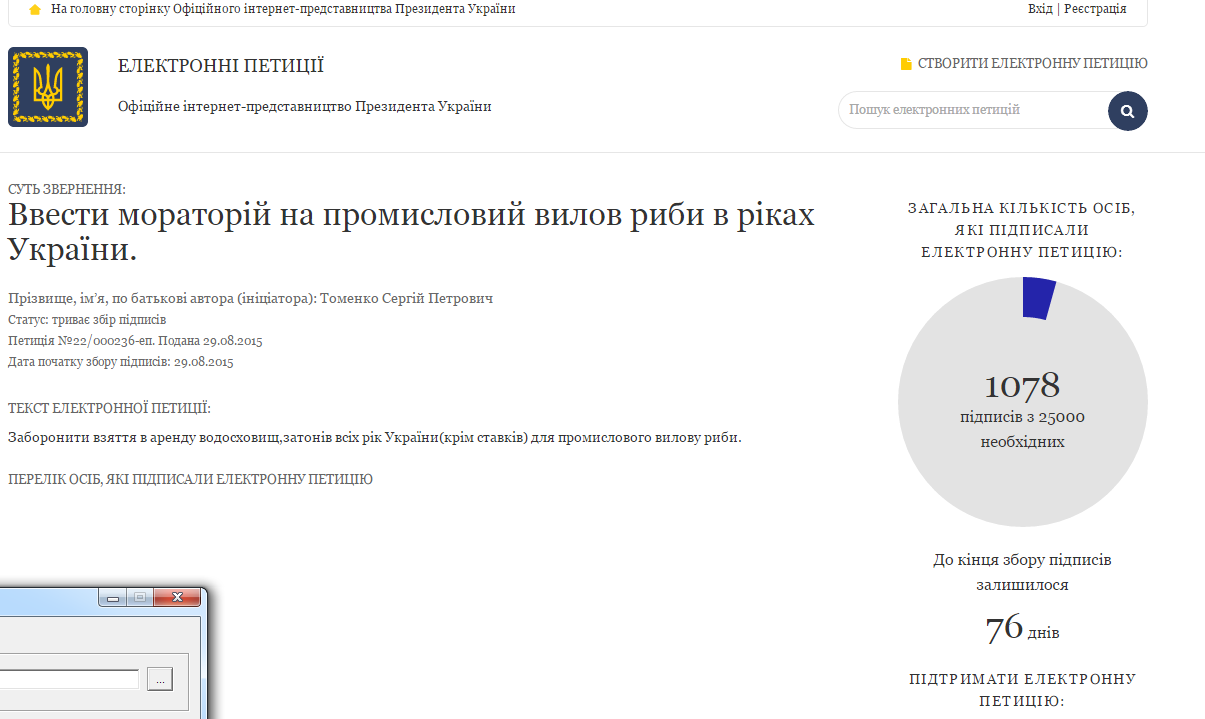The height and width of the screenshot is (719, 1205).
Task: Click the 'Офіційне інтернет-представництво Президента України' subtitle
Action: click(x=304, y=107)
